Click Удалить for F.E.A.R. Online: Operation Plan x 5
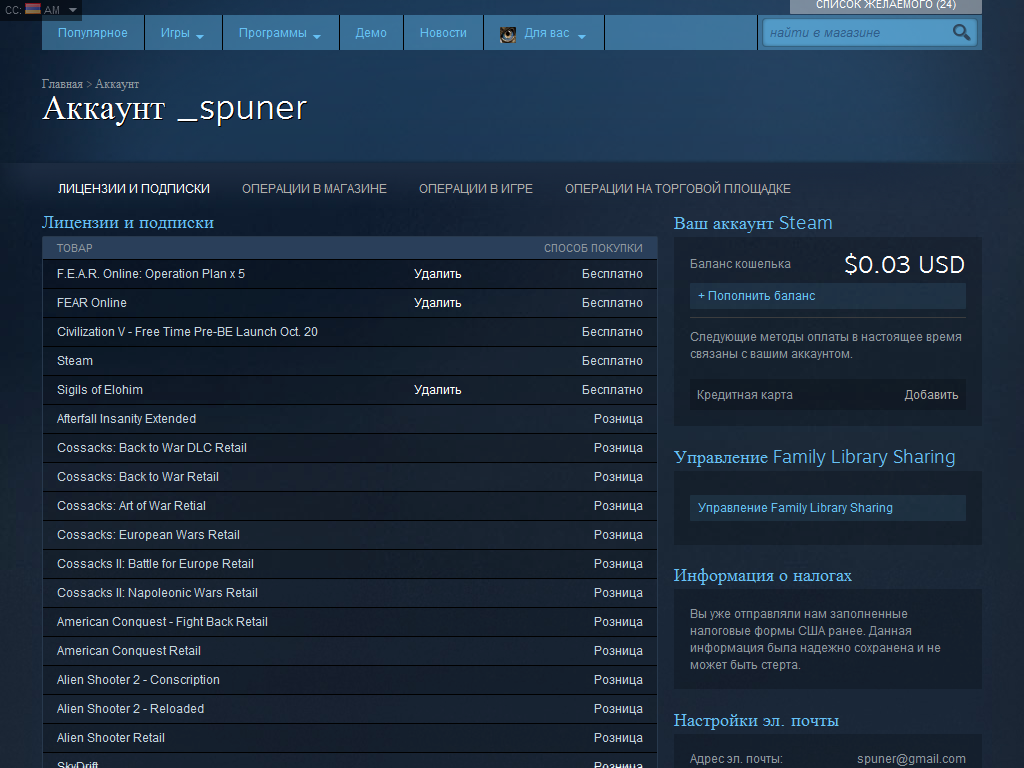This screenshot has width=1024, height=768. tap(438, 274)
